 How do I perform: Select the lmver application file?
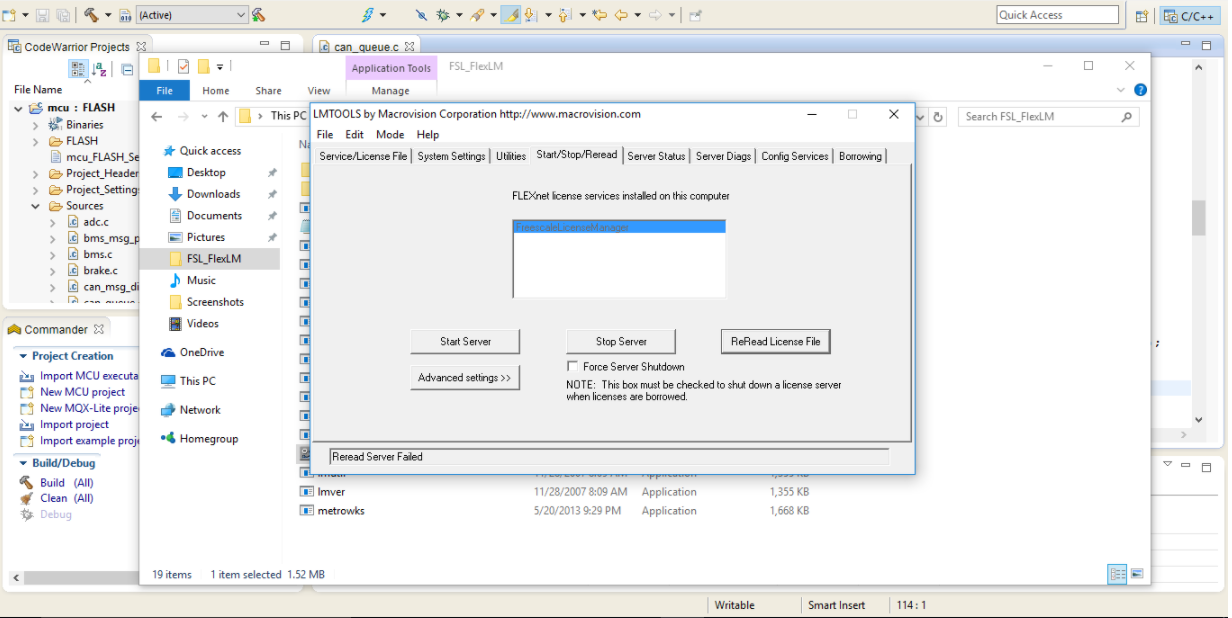pyautogui.click(x=331, y=492)
